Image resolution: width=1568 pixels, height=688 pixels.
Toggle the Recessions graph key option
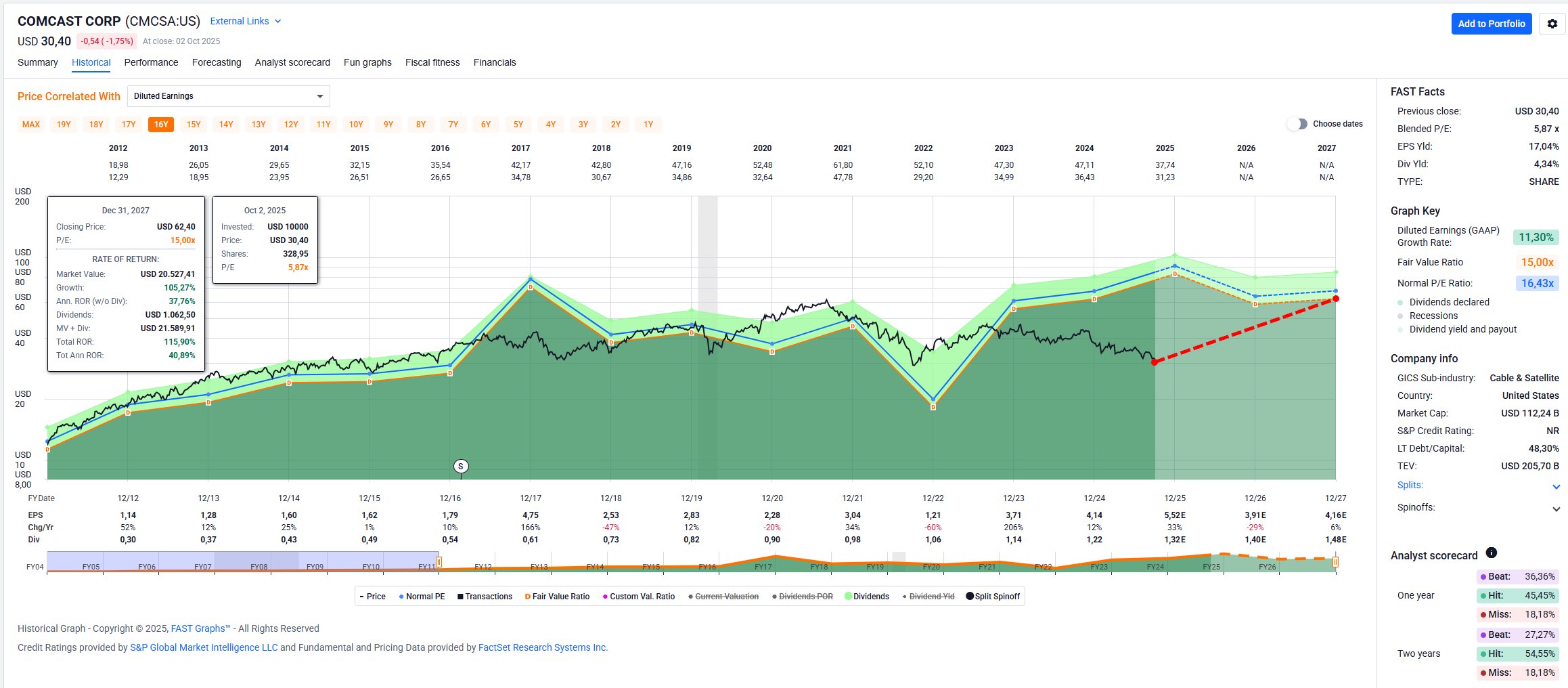tap(1400, 316)
